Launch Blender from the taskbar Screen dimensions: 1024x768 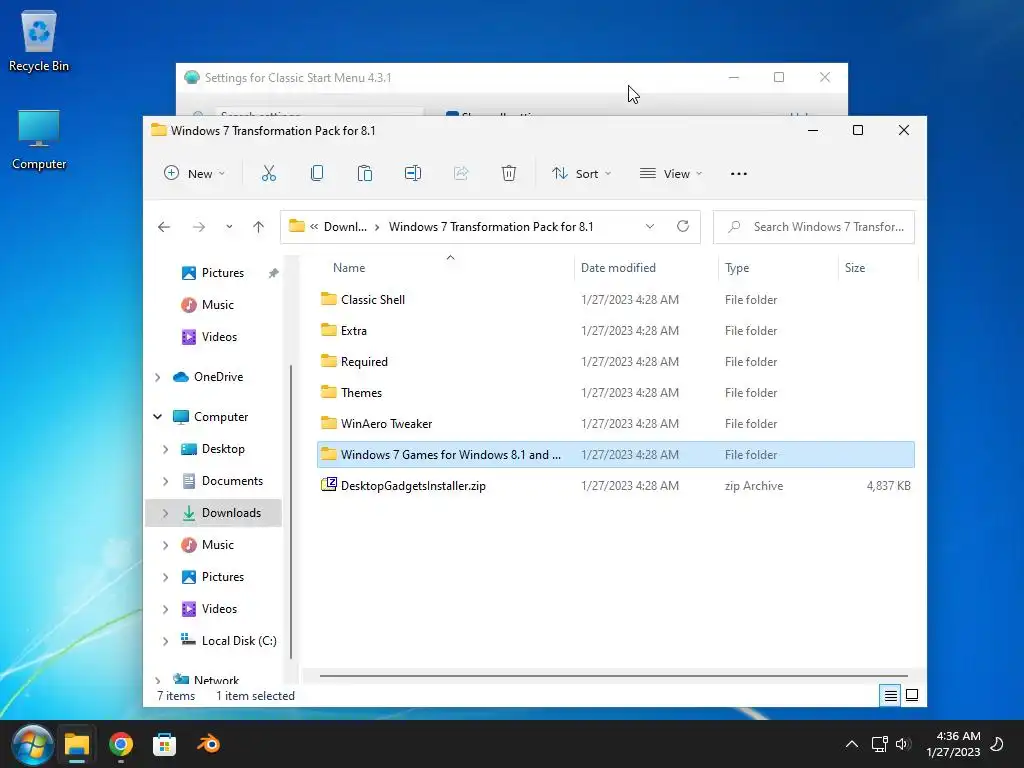209,744
